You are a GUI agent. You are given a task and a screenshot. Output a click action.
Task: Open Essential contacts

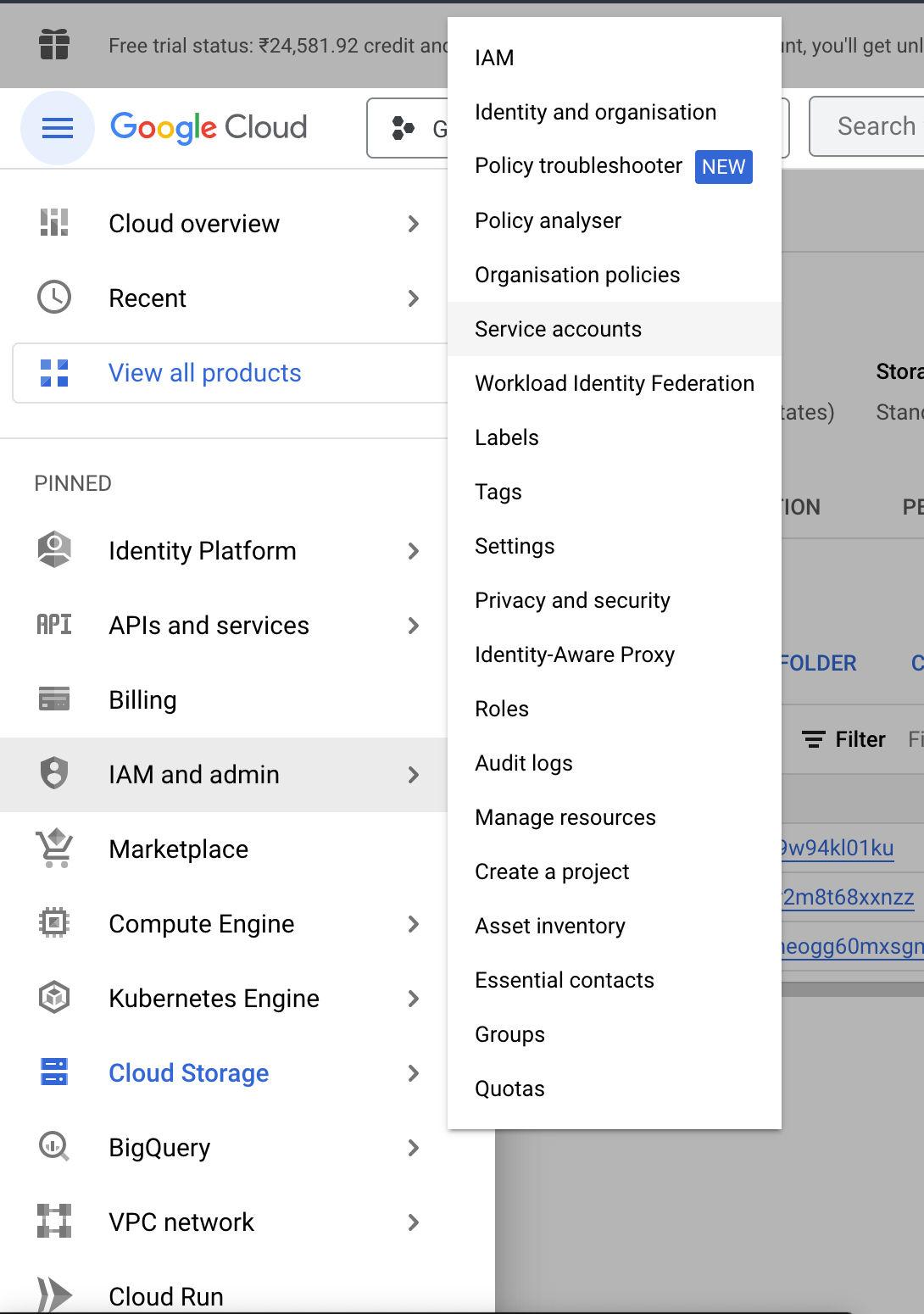pyautogui.click(x=615, y=980)
